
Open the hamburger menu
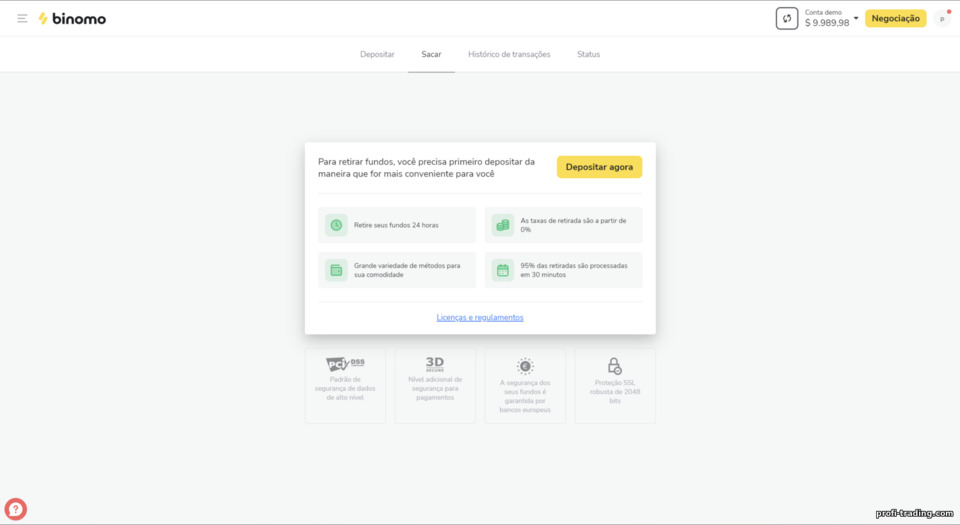point(22,18)
